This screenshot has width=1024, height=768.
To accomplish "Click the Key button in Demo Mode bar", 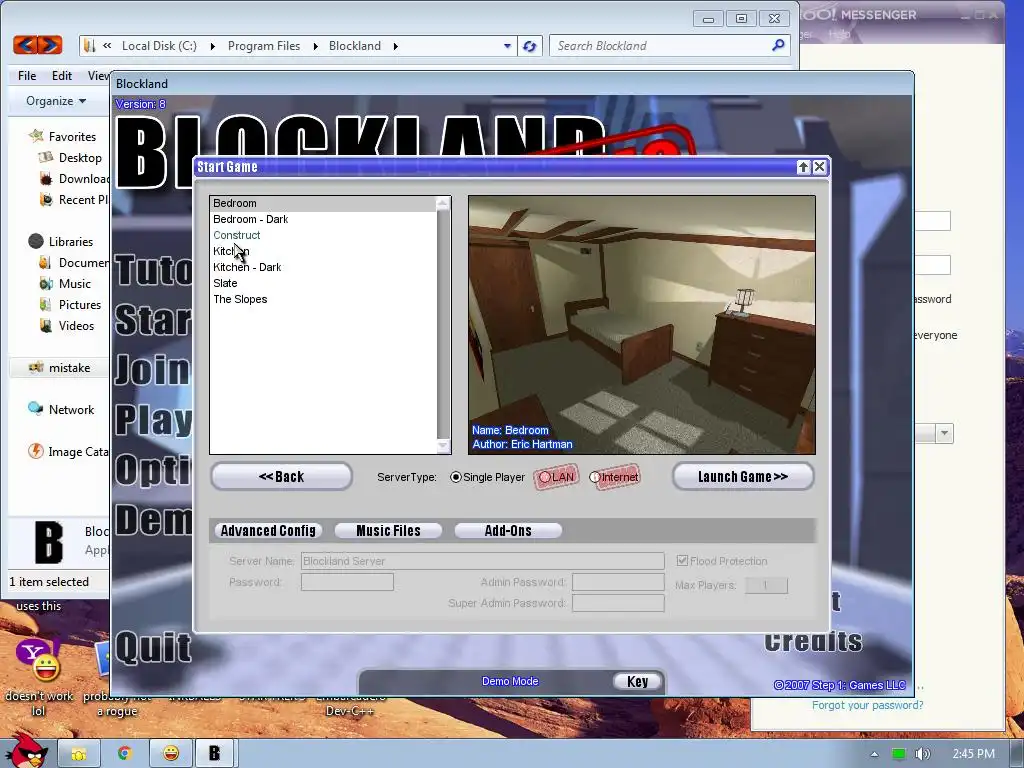I will [637, 681].
